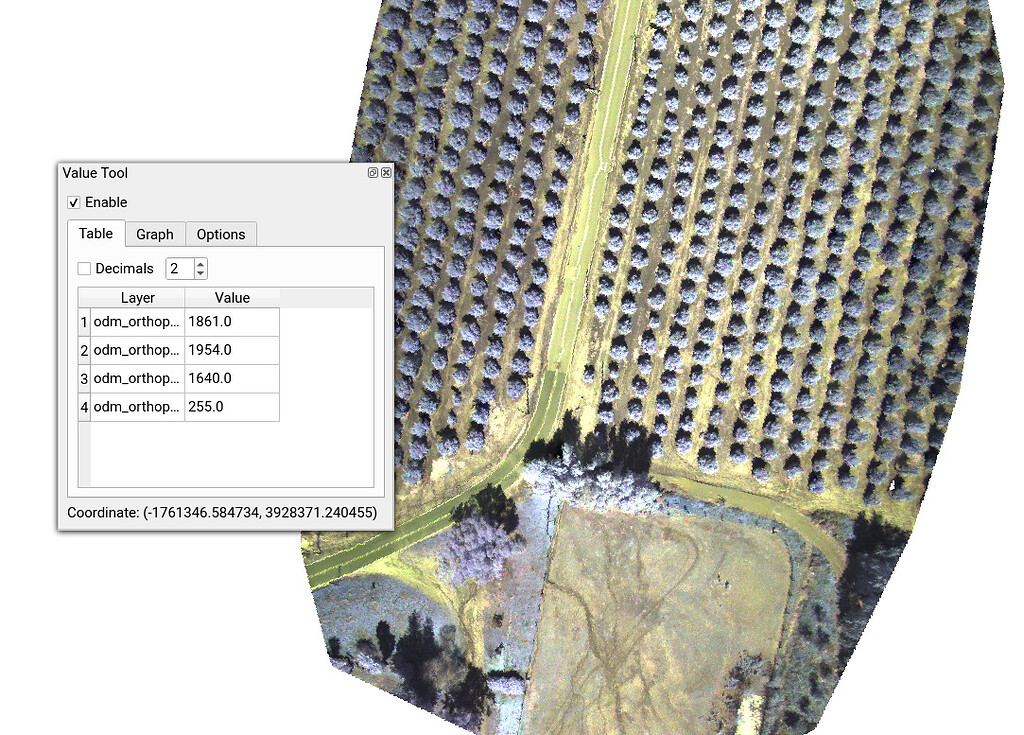
Task: Select the Layer column header
Action: point(138,297)
